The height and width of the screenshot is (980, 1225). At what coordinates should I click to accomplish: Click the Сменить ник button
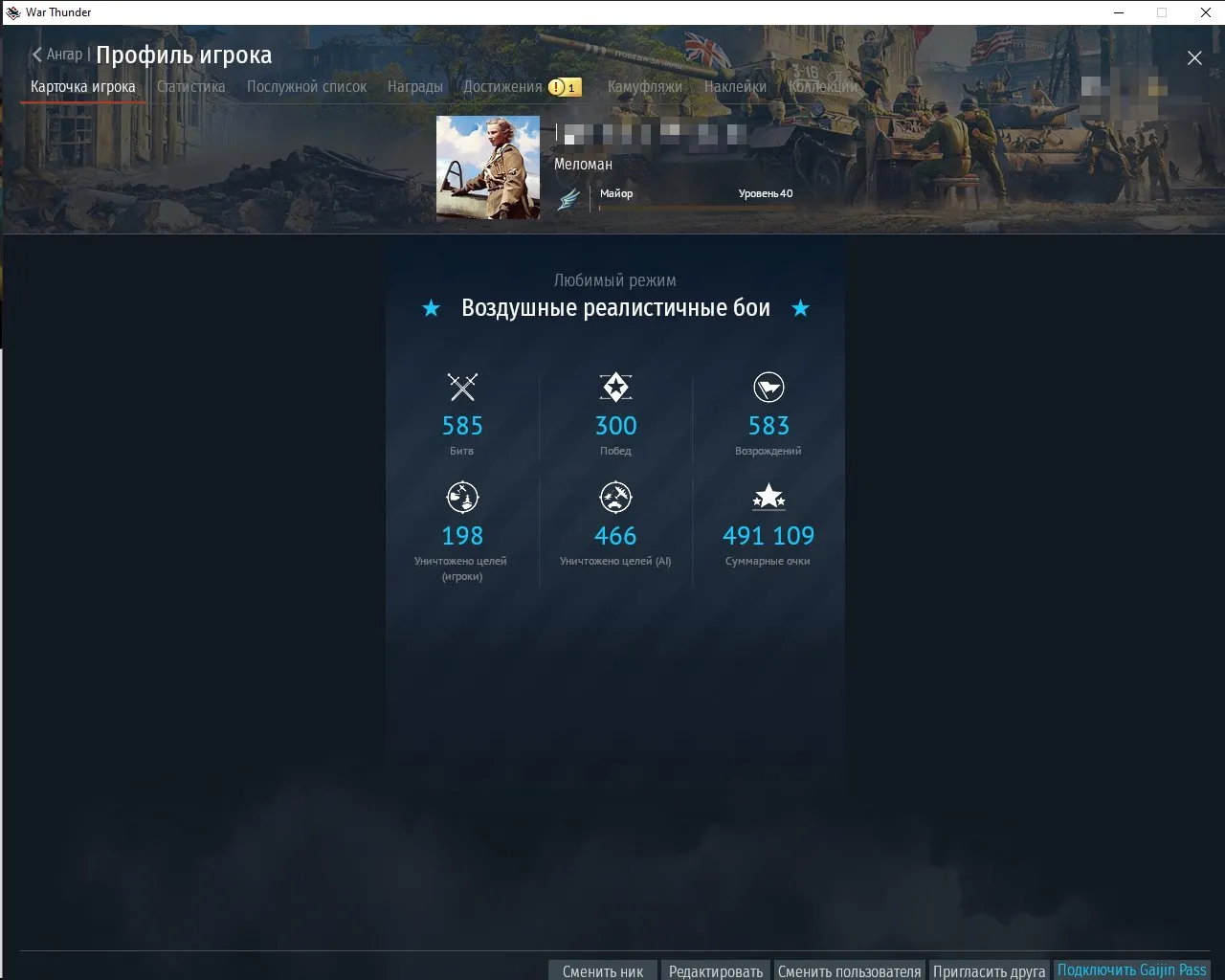(603, 970)
